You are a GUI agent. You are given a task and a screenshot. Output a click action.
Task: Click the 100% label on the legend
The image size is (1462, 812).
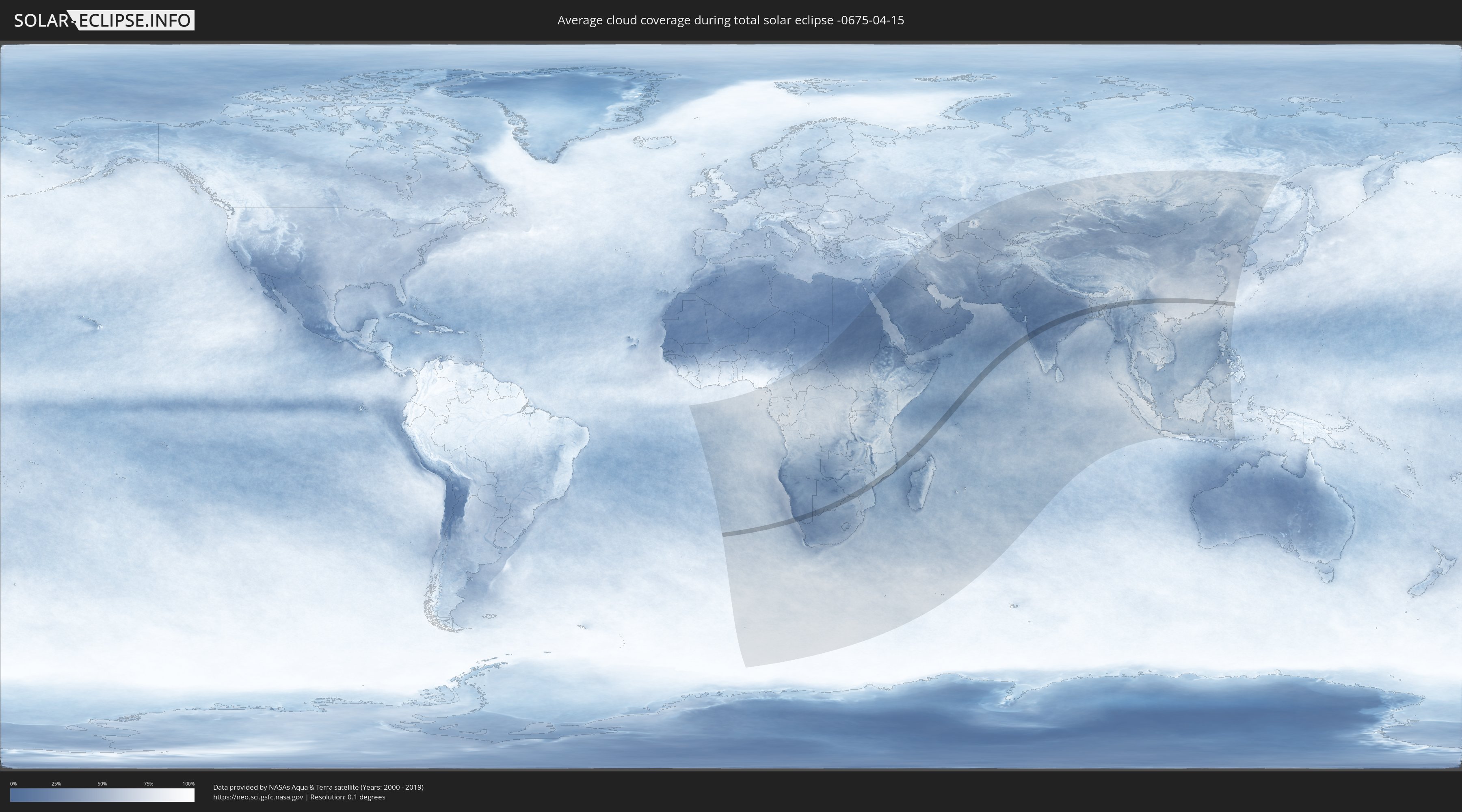(188, 784)
